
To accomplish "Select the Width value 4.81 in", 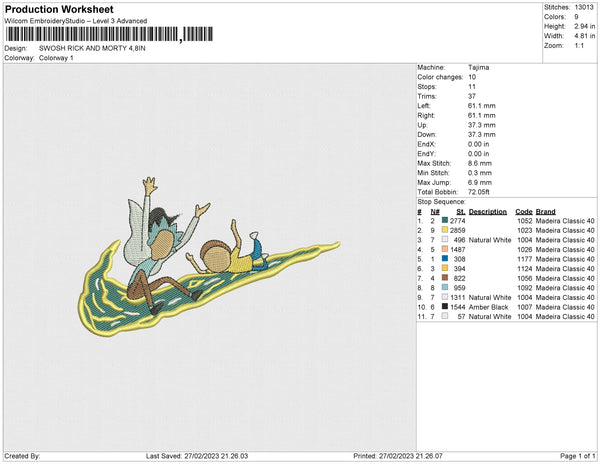I will (x=585, y=36).
